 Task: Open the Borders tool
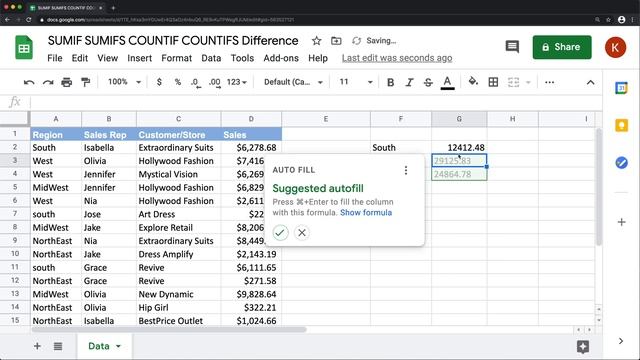pyautogui.click(x=493, y=82)
